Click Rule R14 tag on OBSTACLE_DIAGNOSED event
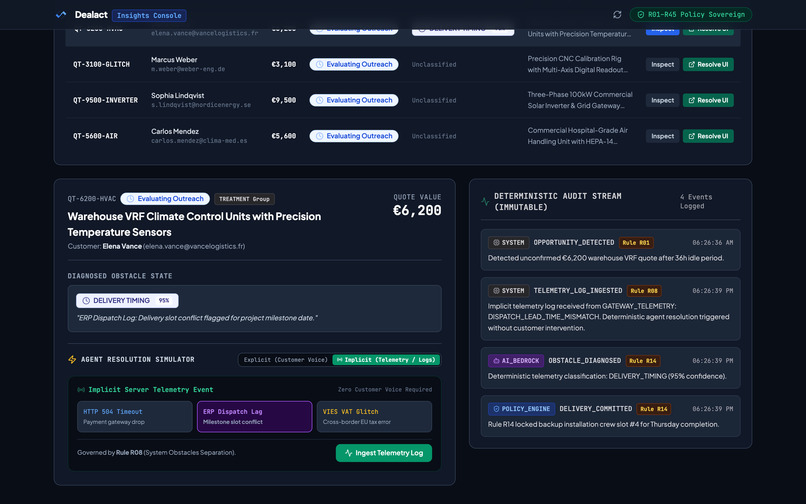806x504 pixels. (x=643, y=361)
